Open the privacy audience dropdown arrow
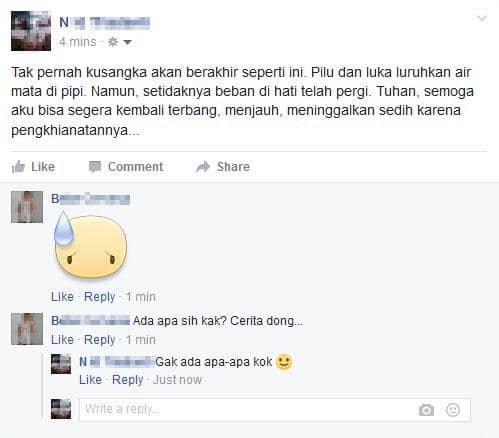 127,42
